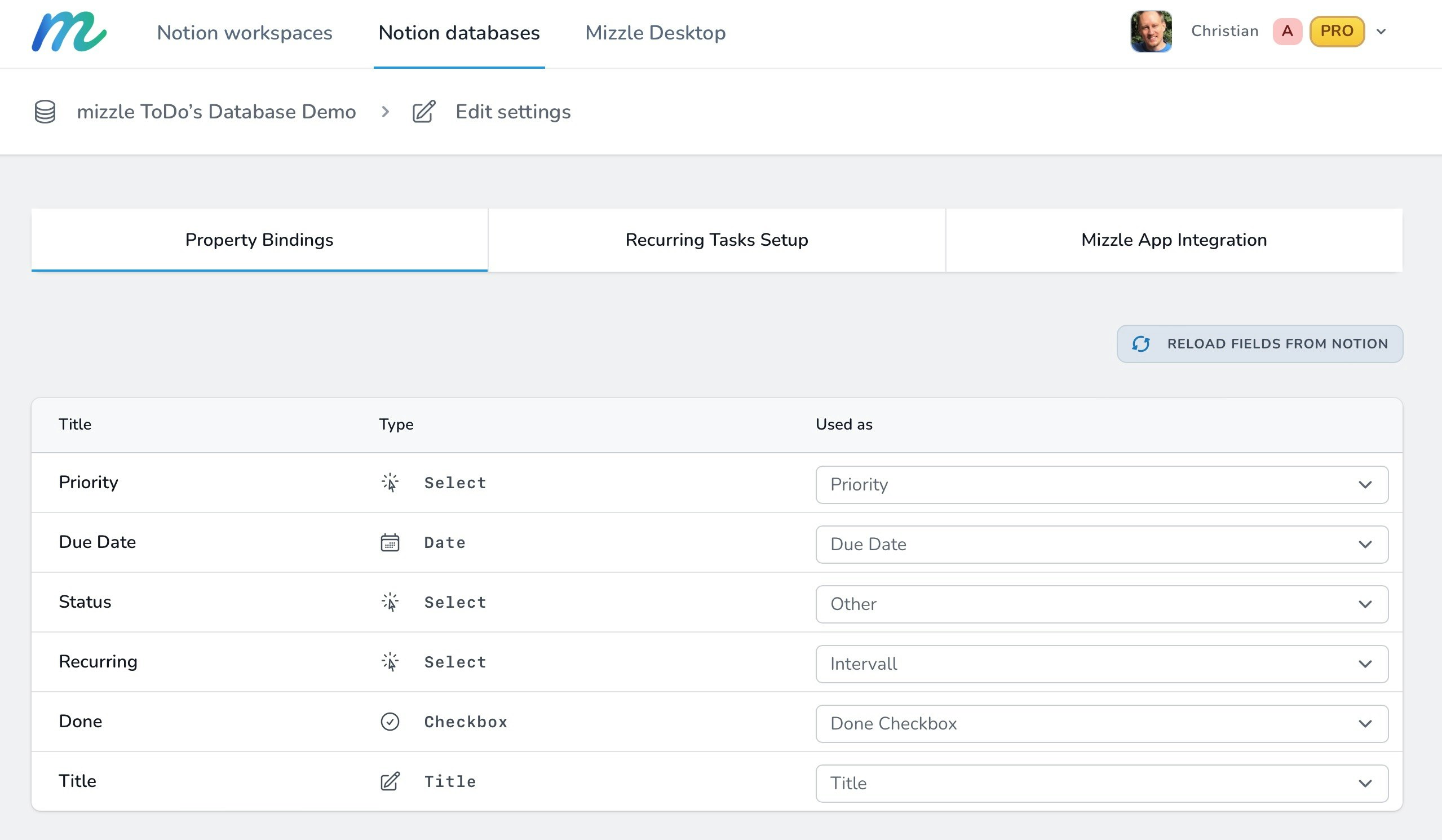1442x840 pixels.
Task: Click the 'Due Date' property name
Action: [x=98, y=542]
